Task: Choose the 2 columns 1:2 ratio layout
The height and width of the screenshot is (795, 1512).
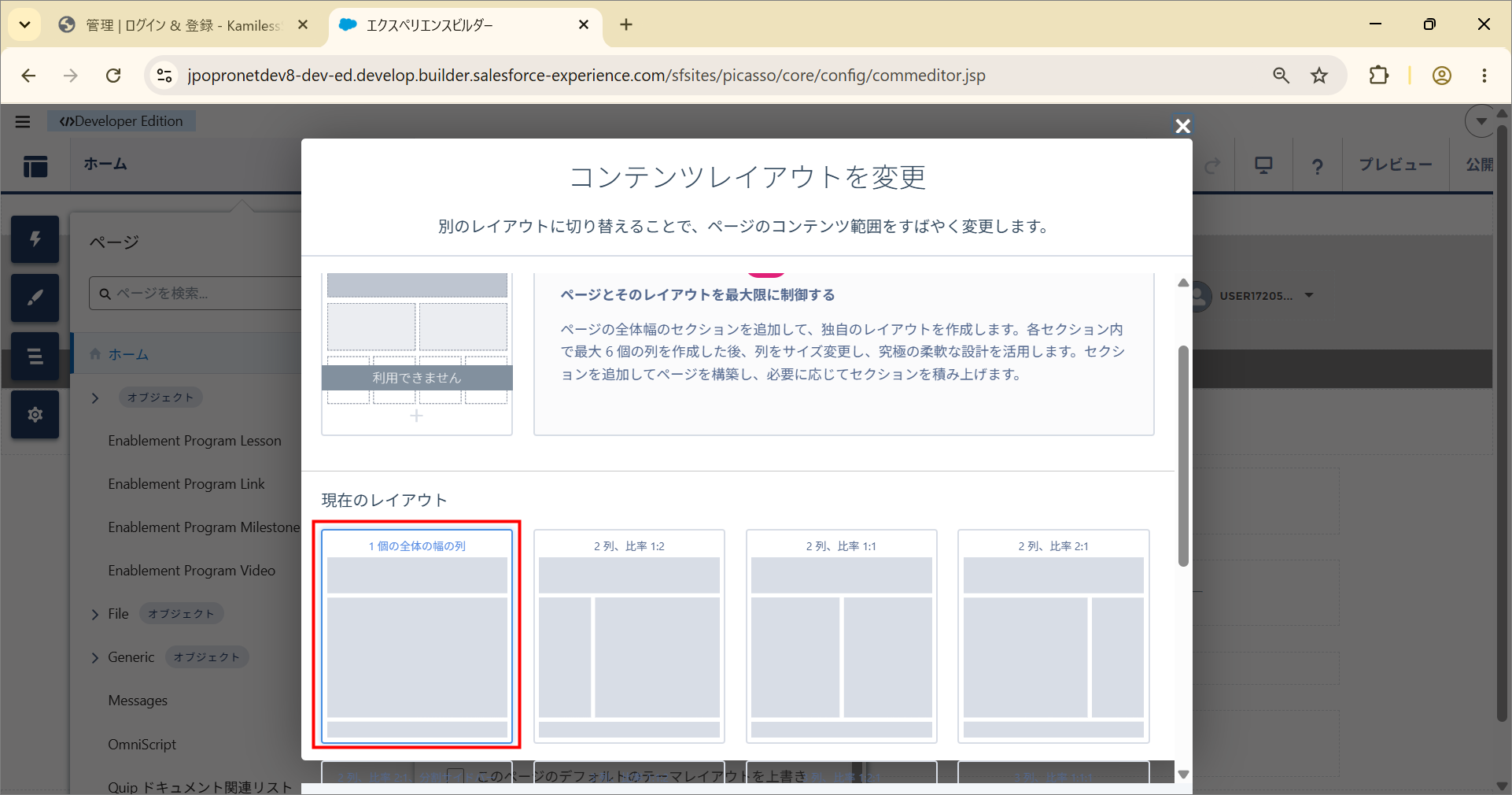Action: point(629,636)
